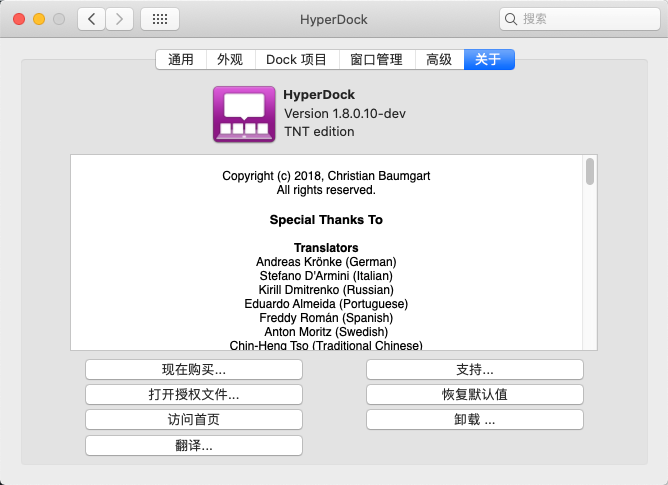668x485 pixels.
Task: Switch to the 外观 tab
Action: point(230,60)
